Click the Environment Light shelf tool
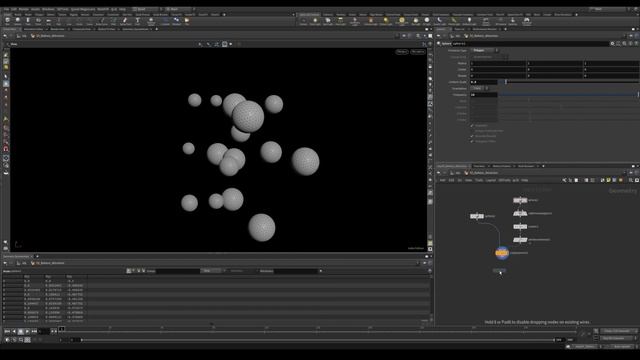This screenshot has width=640, height=360. pyautogui.click(x=402, y=21)
